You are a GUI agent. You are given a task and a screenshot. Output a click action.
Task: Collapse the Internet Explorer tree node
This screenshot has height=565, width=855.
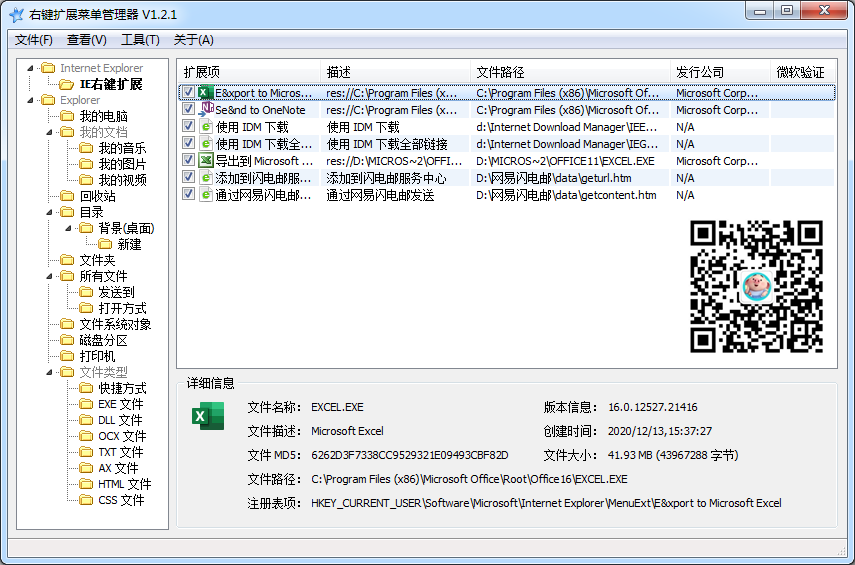[x=31, y=68]
